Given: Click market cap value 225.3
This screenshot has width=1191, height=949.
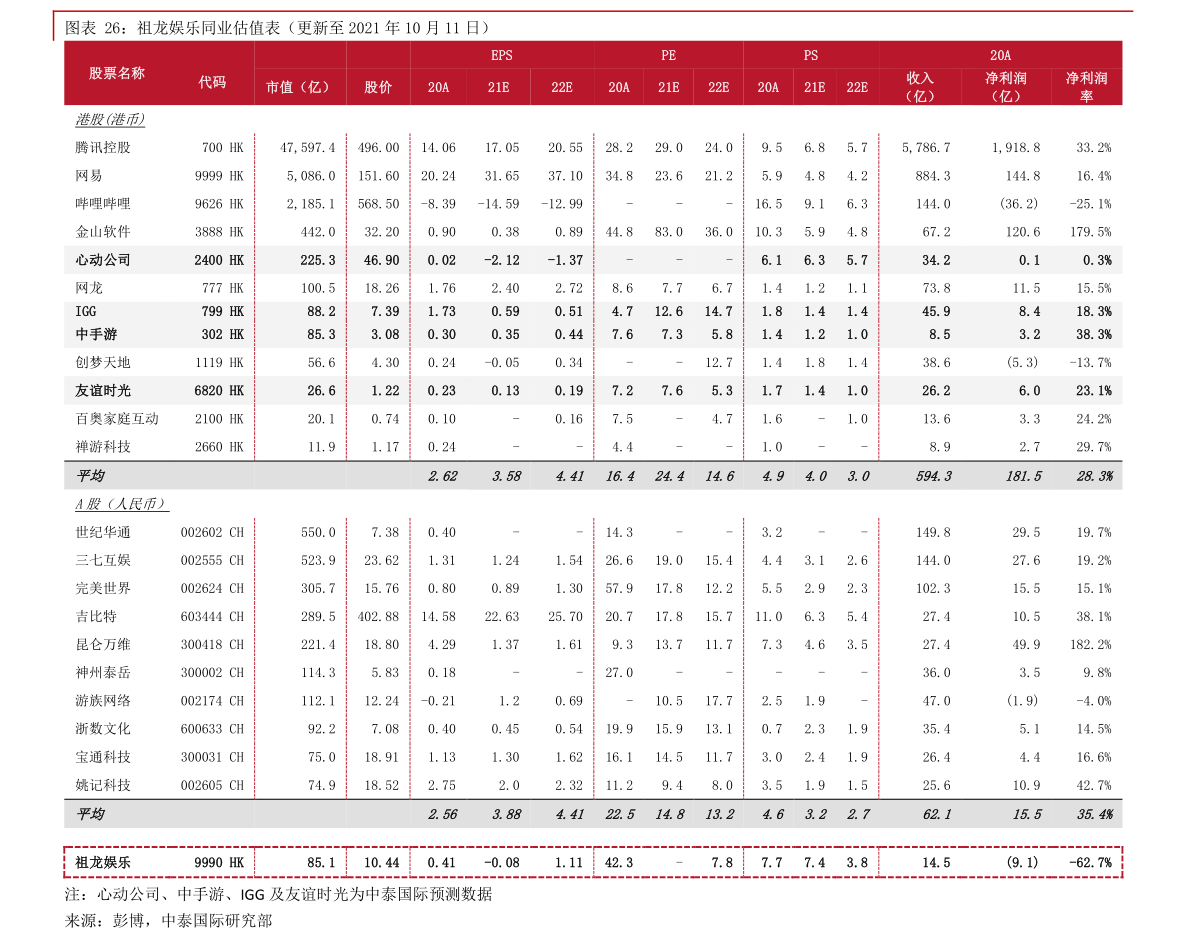Looking at the screenshot, I should click(318, 260).
